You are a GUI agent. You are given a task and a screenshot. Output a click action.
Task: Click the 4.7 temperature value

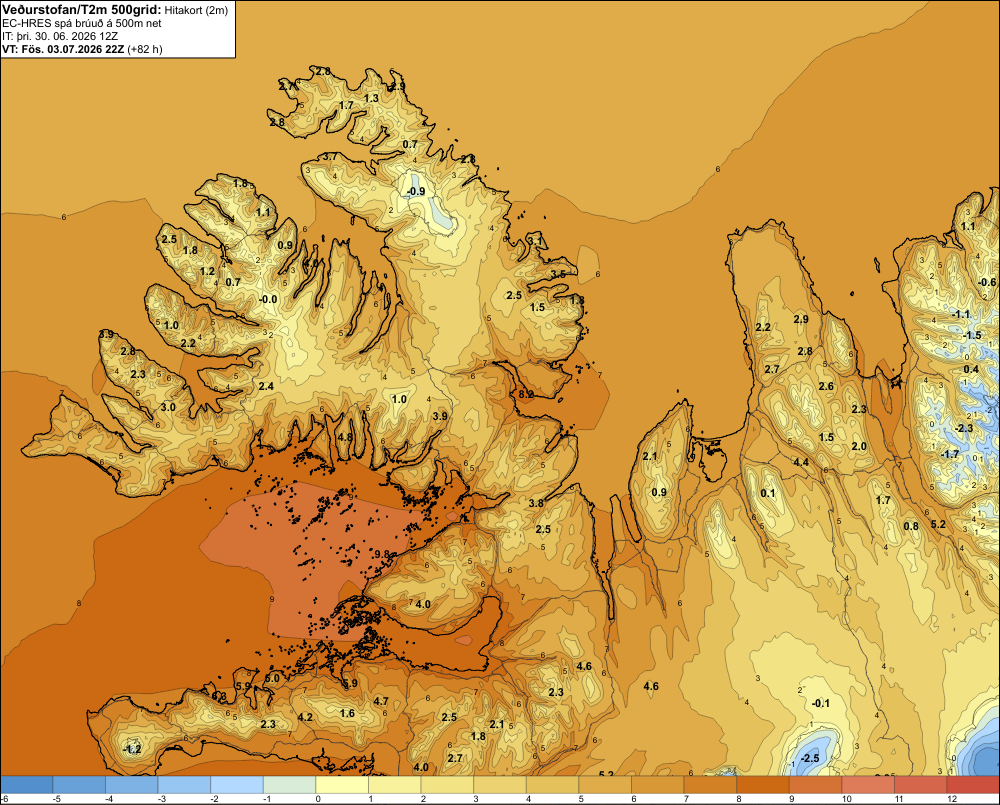(381, 701)
